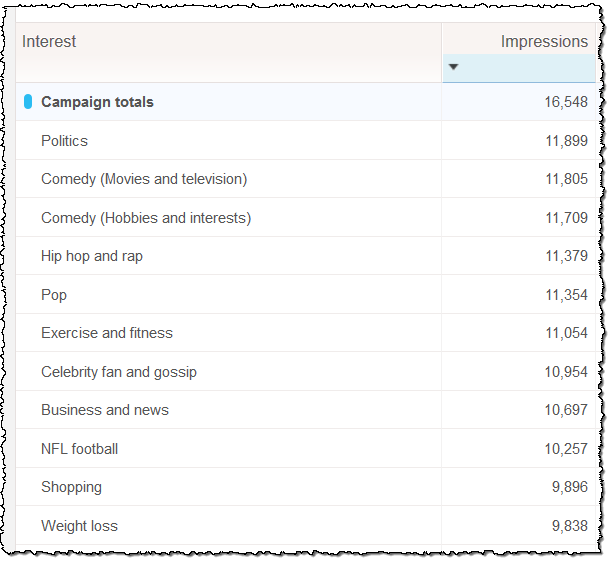The height and width of the screenshot is (565, 612).
Task: Click Comedy (Hobbies and interests) row
Action: [145, 218]
